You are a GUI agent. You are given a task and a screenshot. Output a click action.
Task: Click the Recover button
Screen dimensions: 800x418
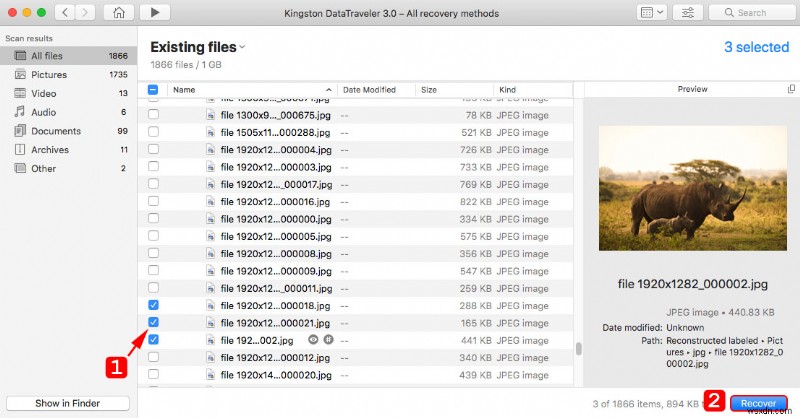(758, 403)
